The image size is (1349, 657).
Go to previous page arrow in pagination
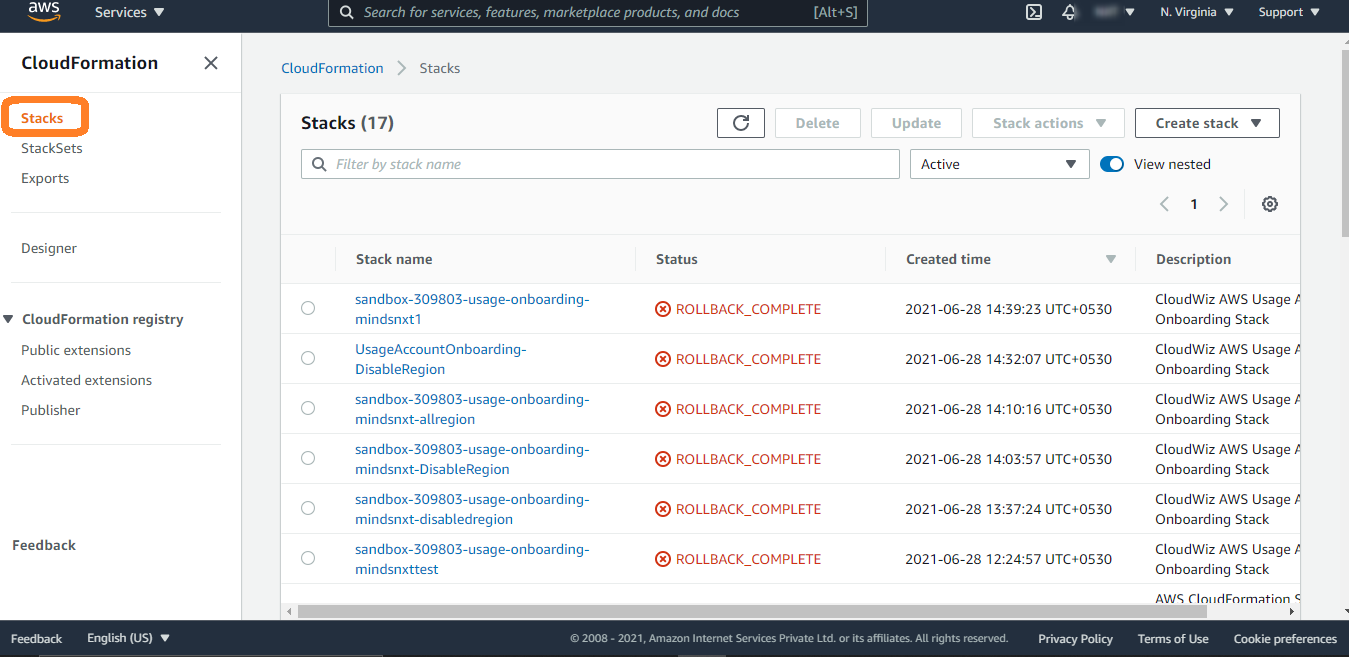pos(1164,204)
